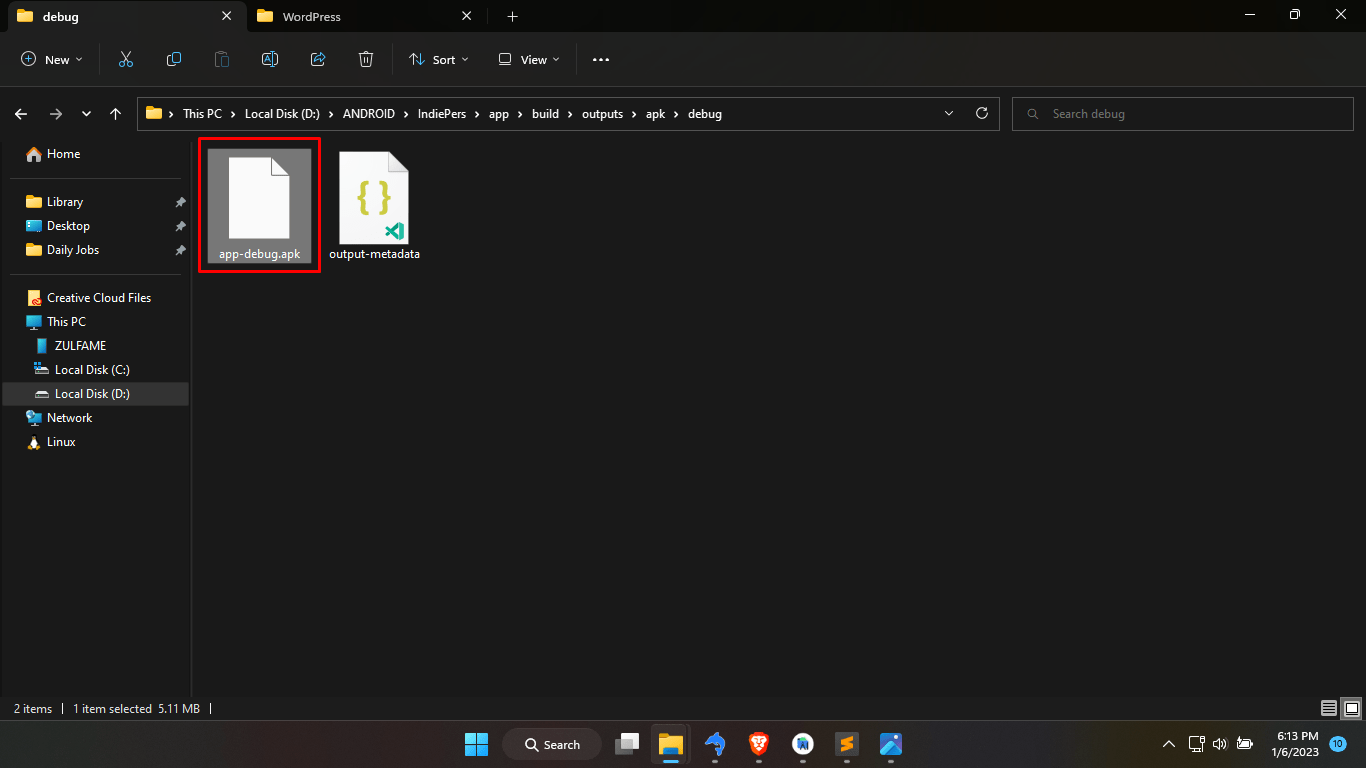
Task: Delete using the trash icon
Action: point(366,59)
